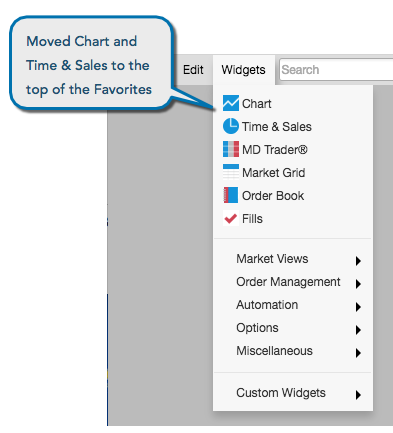
Task: Select the MD Trader® menu entry
Action: click(x=275, y=150)
